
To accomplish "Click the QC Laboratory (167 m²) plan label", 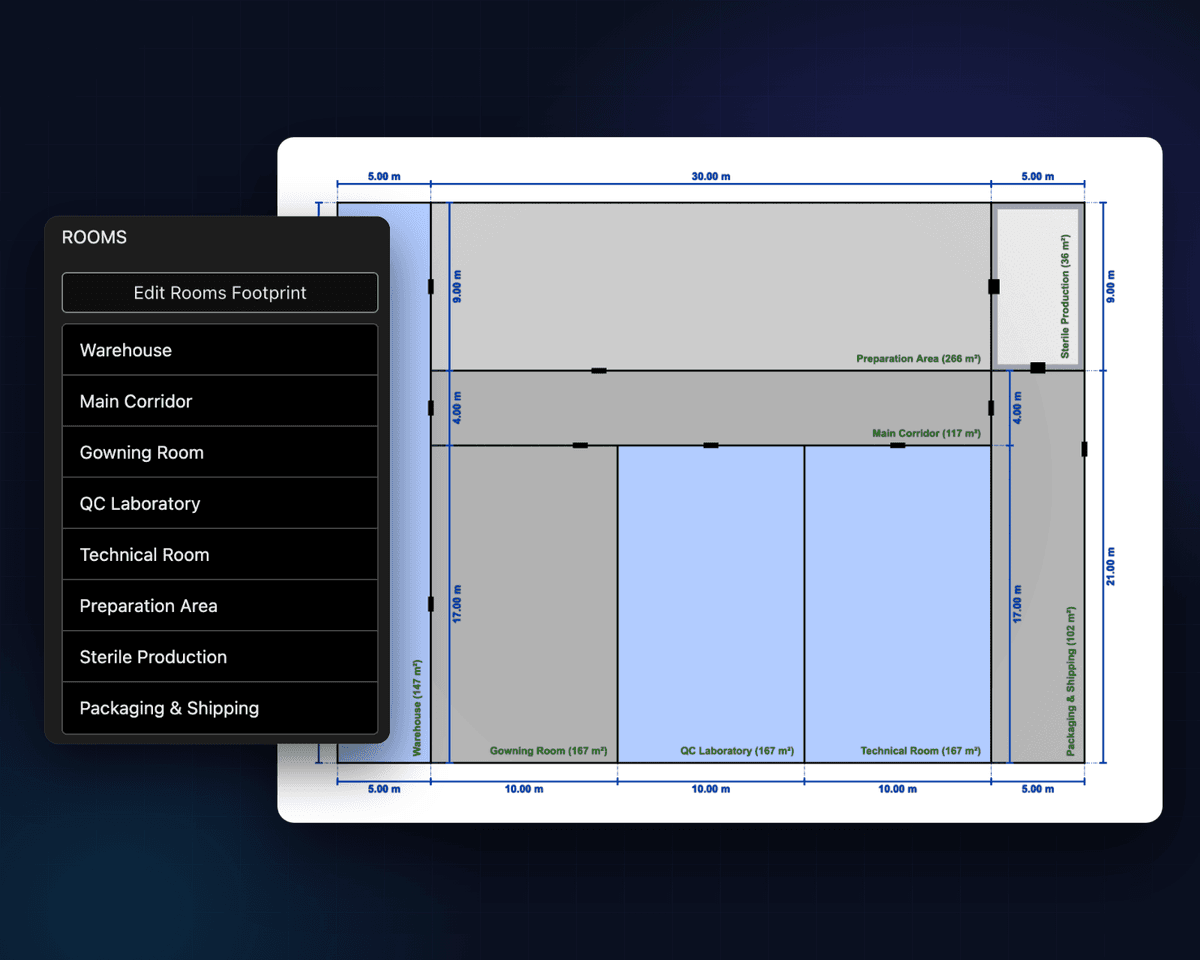I will click(x=737, y=750).
